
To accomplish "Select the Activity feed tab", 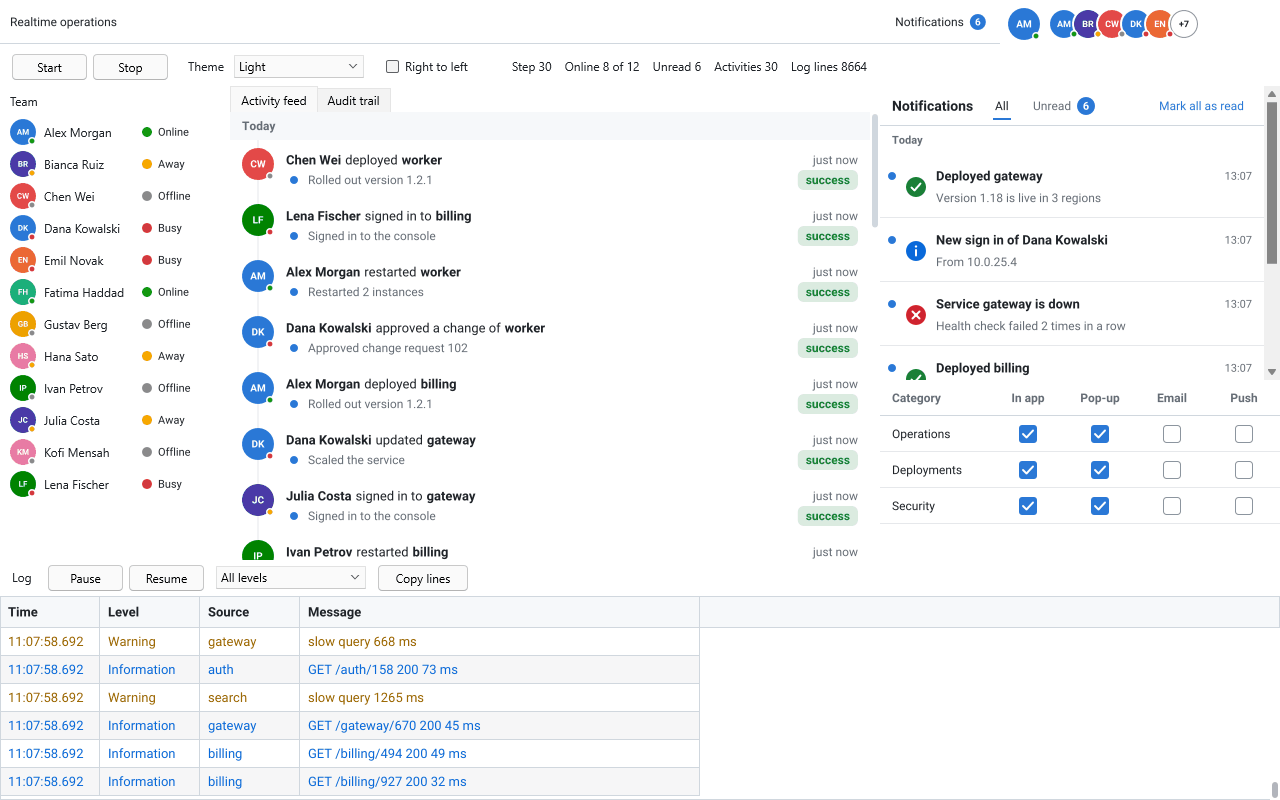I will pos(274,100).
